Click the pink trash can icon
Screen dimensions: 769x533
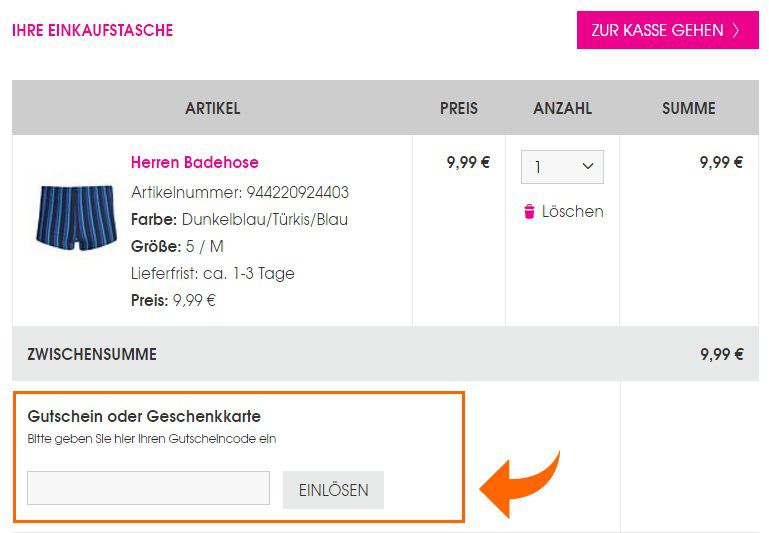[x=529, y=211]
